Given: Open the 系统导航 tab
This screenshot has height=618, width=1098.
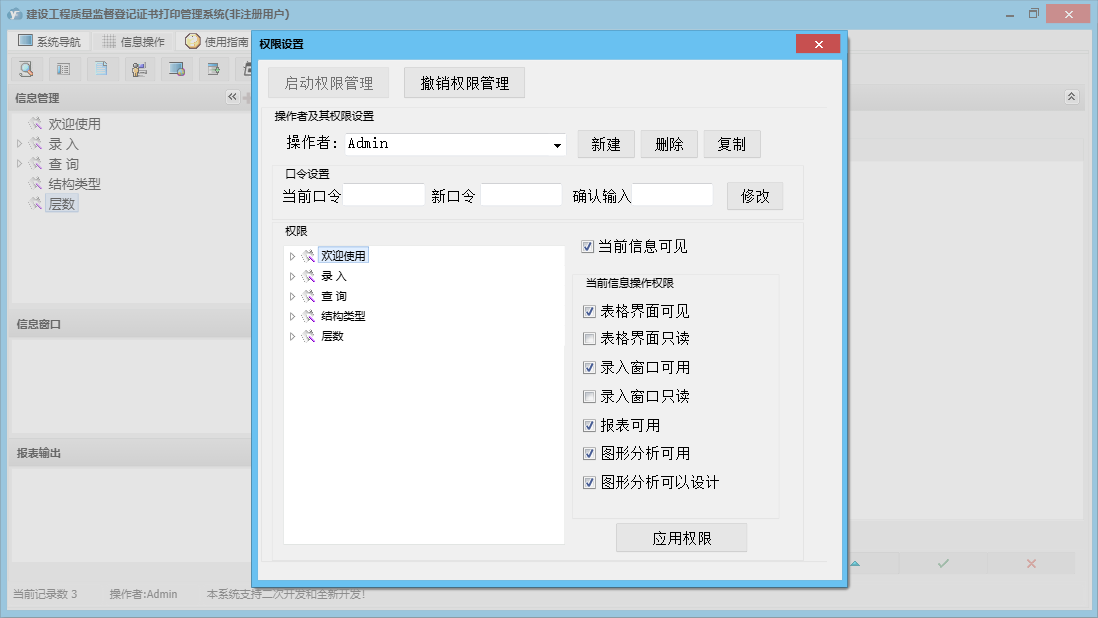Looking at the screenshot, I should (50, 41).
